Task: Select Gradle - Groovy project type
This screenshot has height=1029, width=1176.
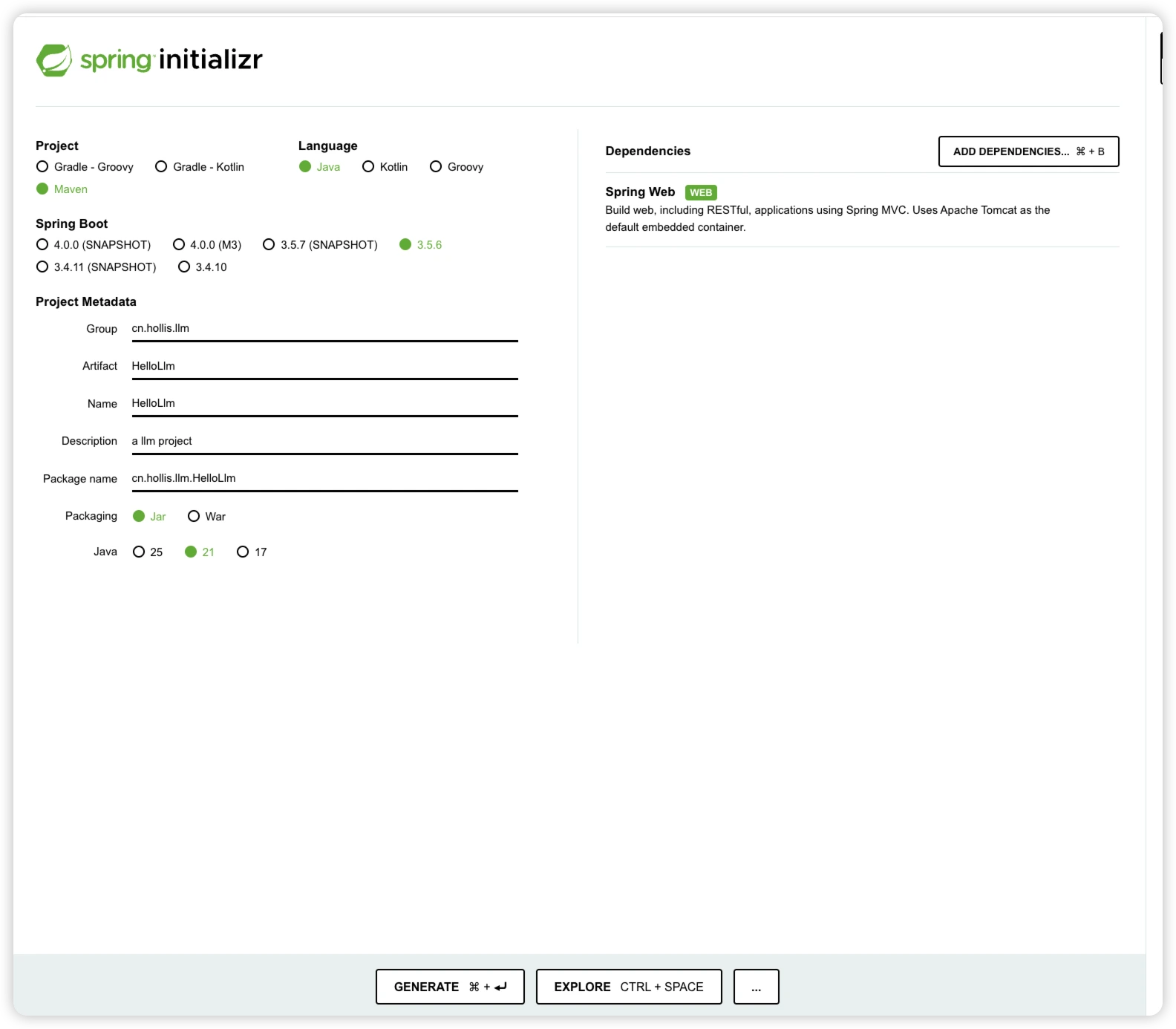Action: [x=85, y=167]
